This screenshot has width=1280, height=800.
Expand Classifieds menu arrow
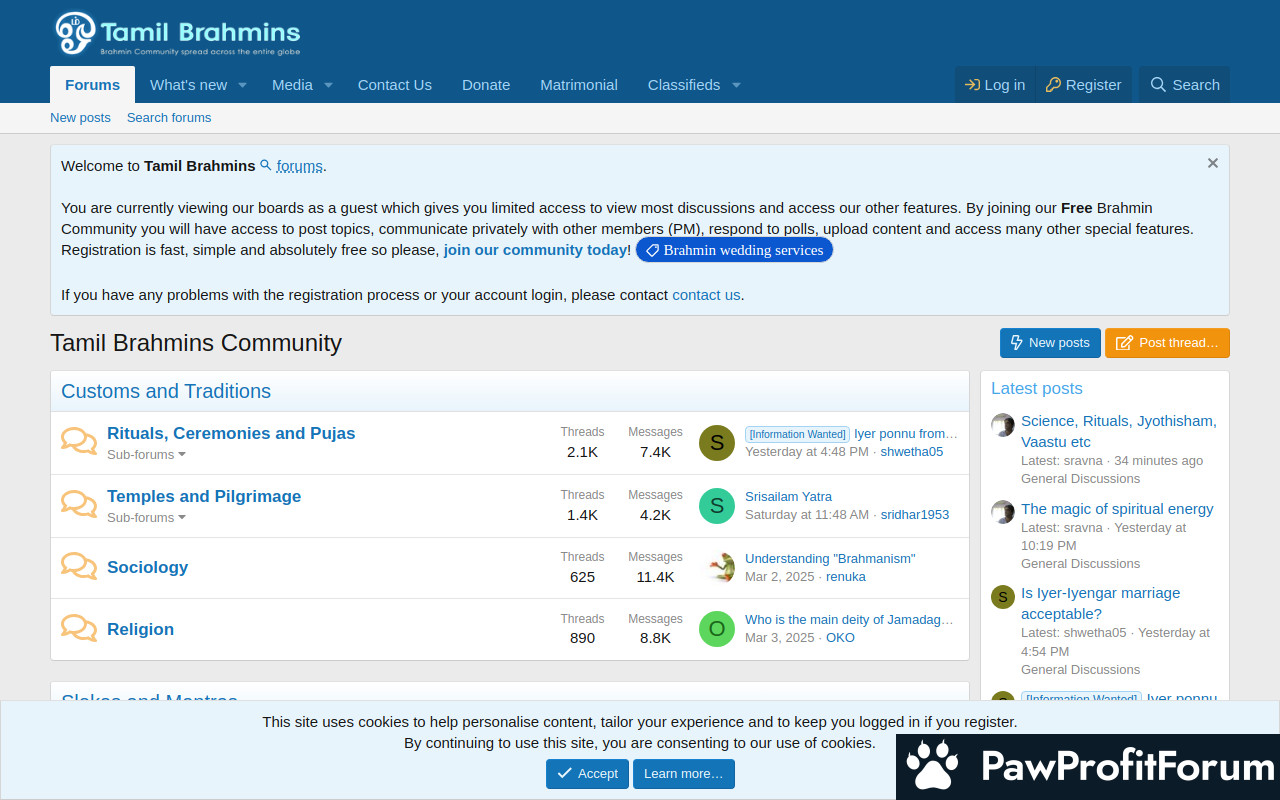pos(736,85)
